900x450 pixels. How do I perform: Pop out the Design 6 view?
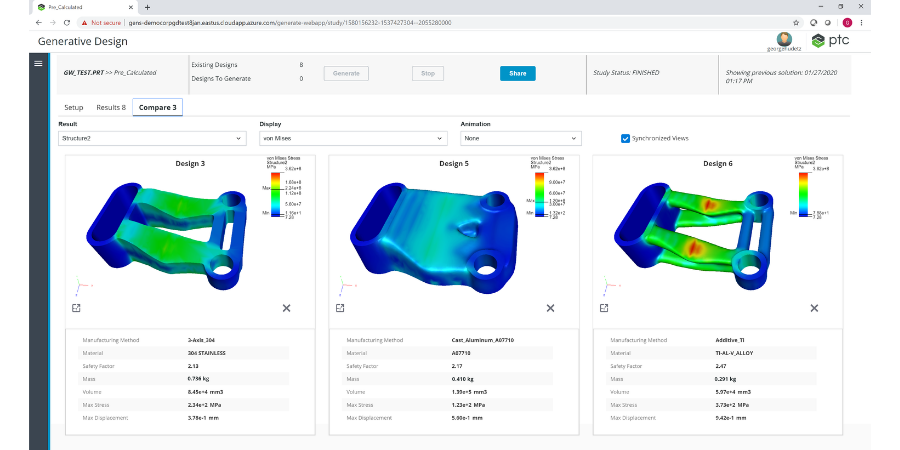[x=605, y=307]
